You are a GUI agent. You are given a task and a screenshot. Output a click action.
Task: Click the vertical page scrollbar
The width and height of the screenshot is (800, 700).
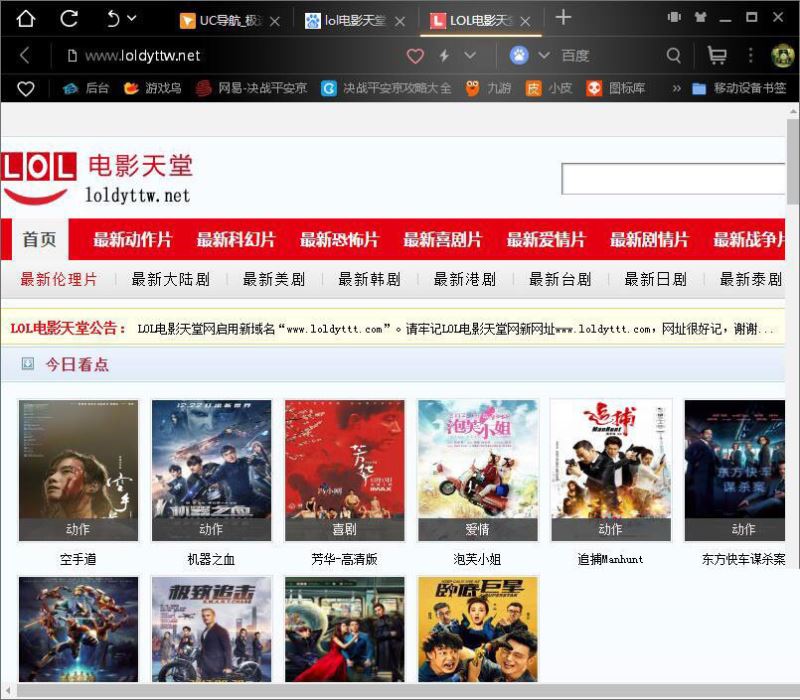point(793,161)
